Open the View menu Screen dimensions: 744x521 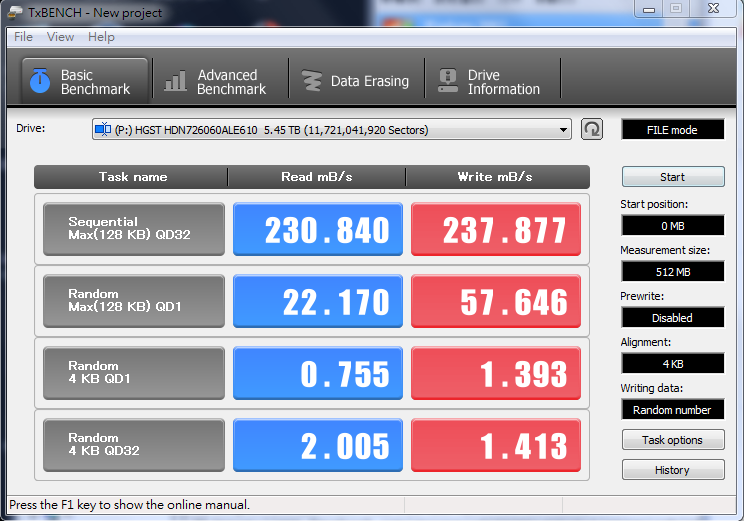[x=60, y=37]
